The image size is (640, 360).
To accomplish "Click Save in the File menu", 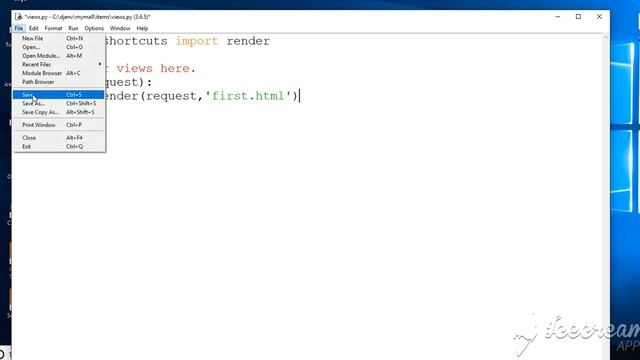I will 58,95.
